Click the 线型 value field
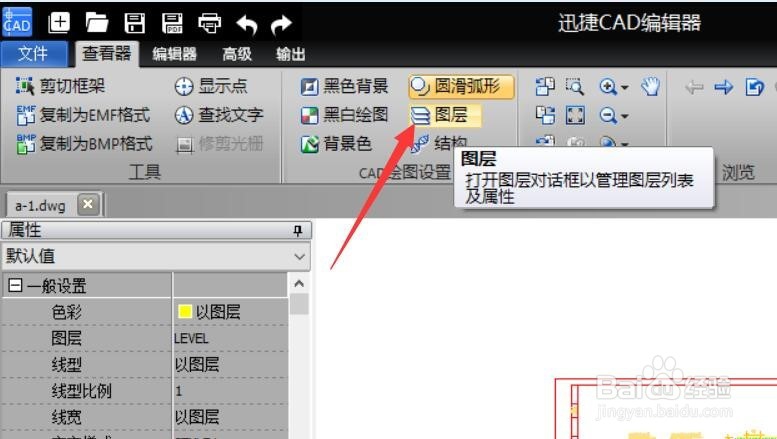 click(x=230, y=365)
